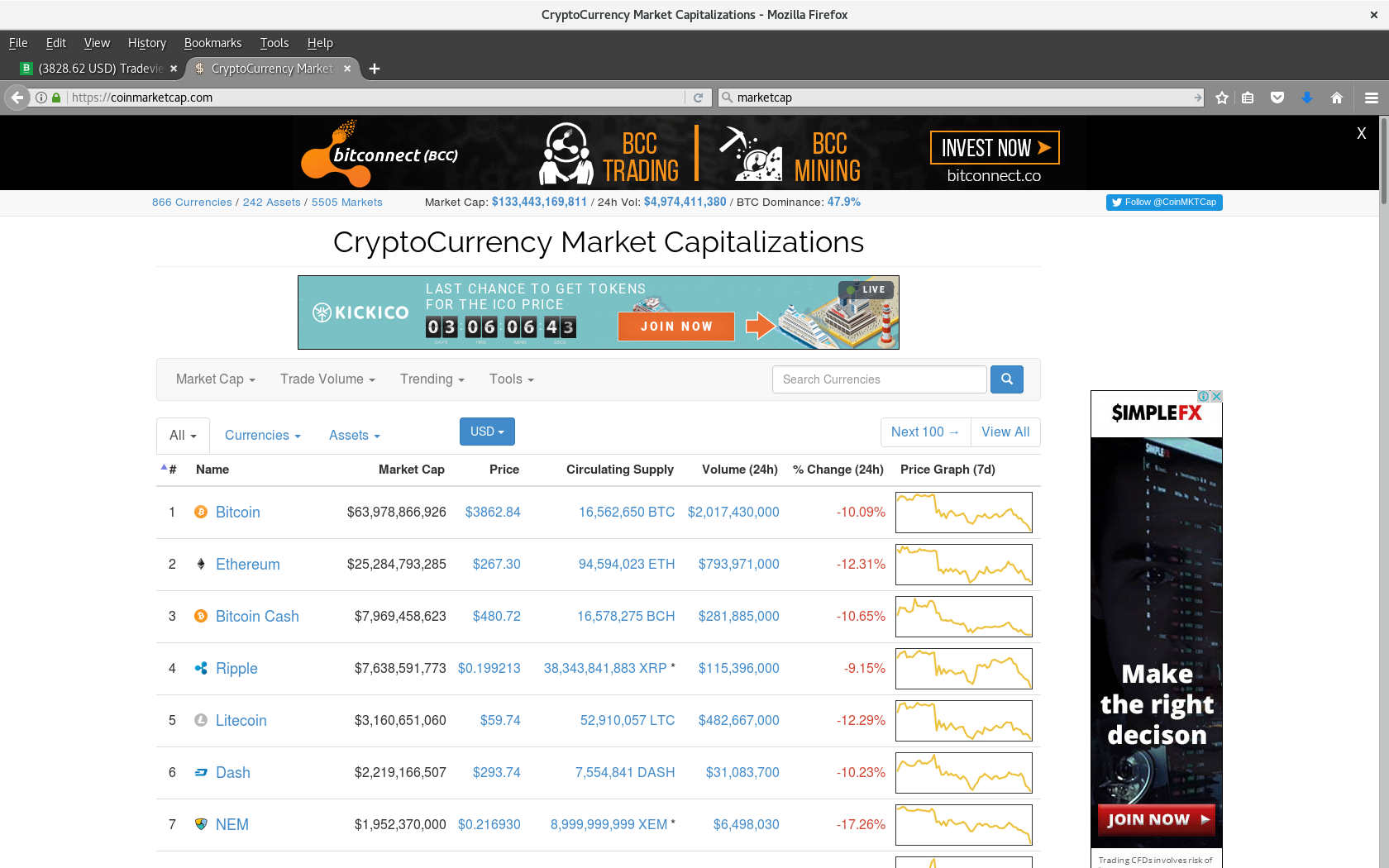Reload the page with the refresh icon
Image resolution: width=1389 pixels, height=868 pixels.
coord(698,98)
